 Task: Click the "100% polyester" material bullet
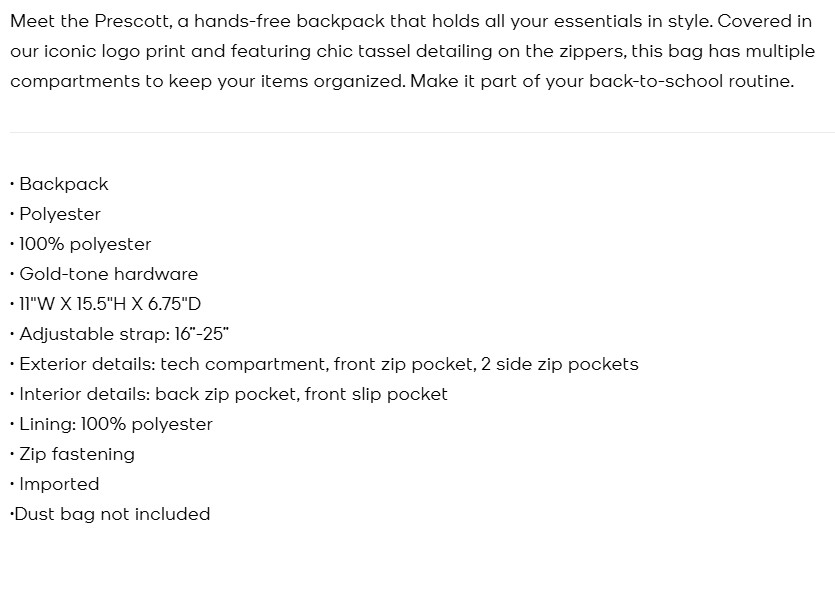pos(85,244)
